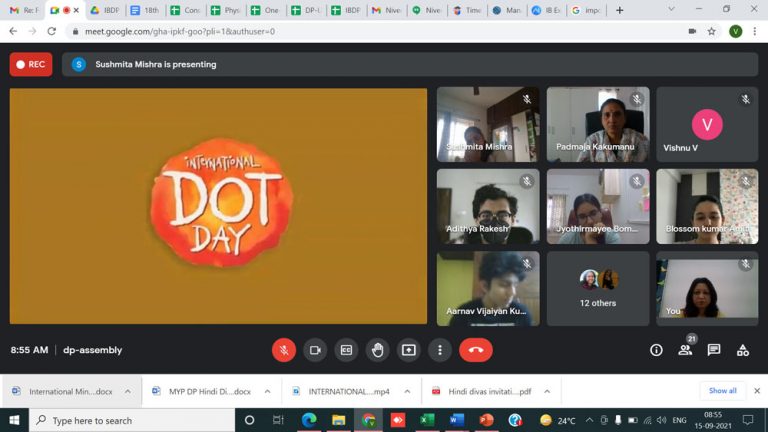This screenshot has width=768, height=432.
Task: Open the Activities icon
Action: [x=743, y=350]
